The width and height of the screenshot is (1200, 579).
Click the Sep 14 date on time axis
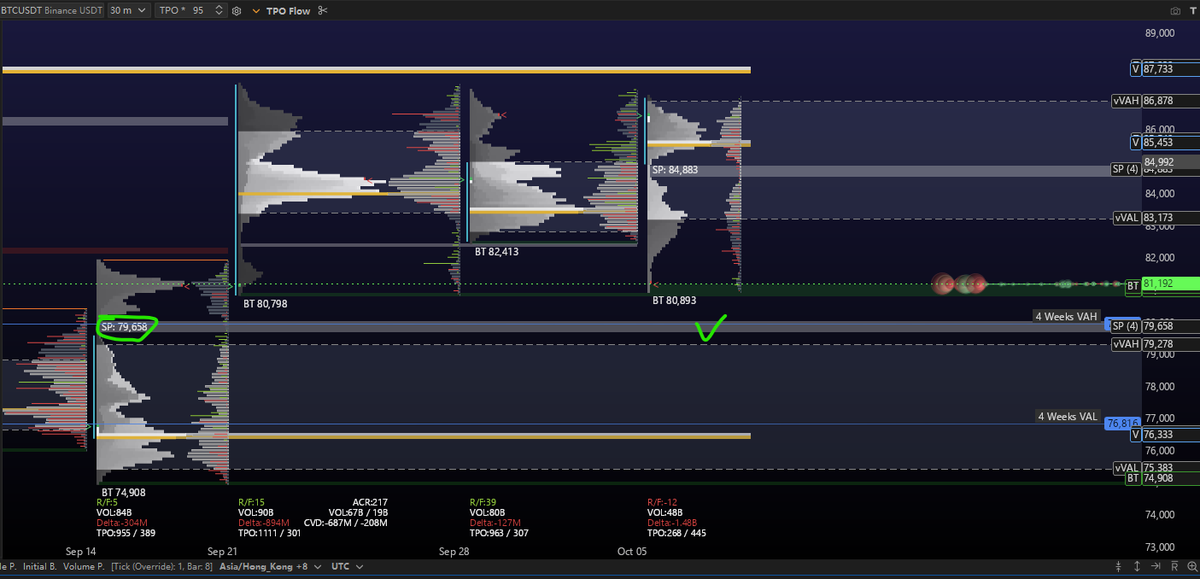[81, 551]
